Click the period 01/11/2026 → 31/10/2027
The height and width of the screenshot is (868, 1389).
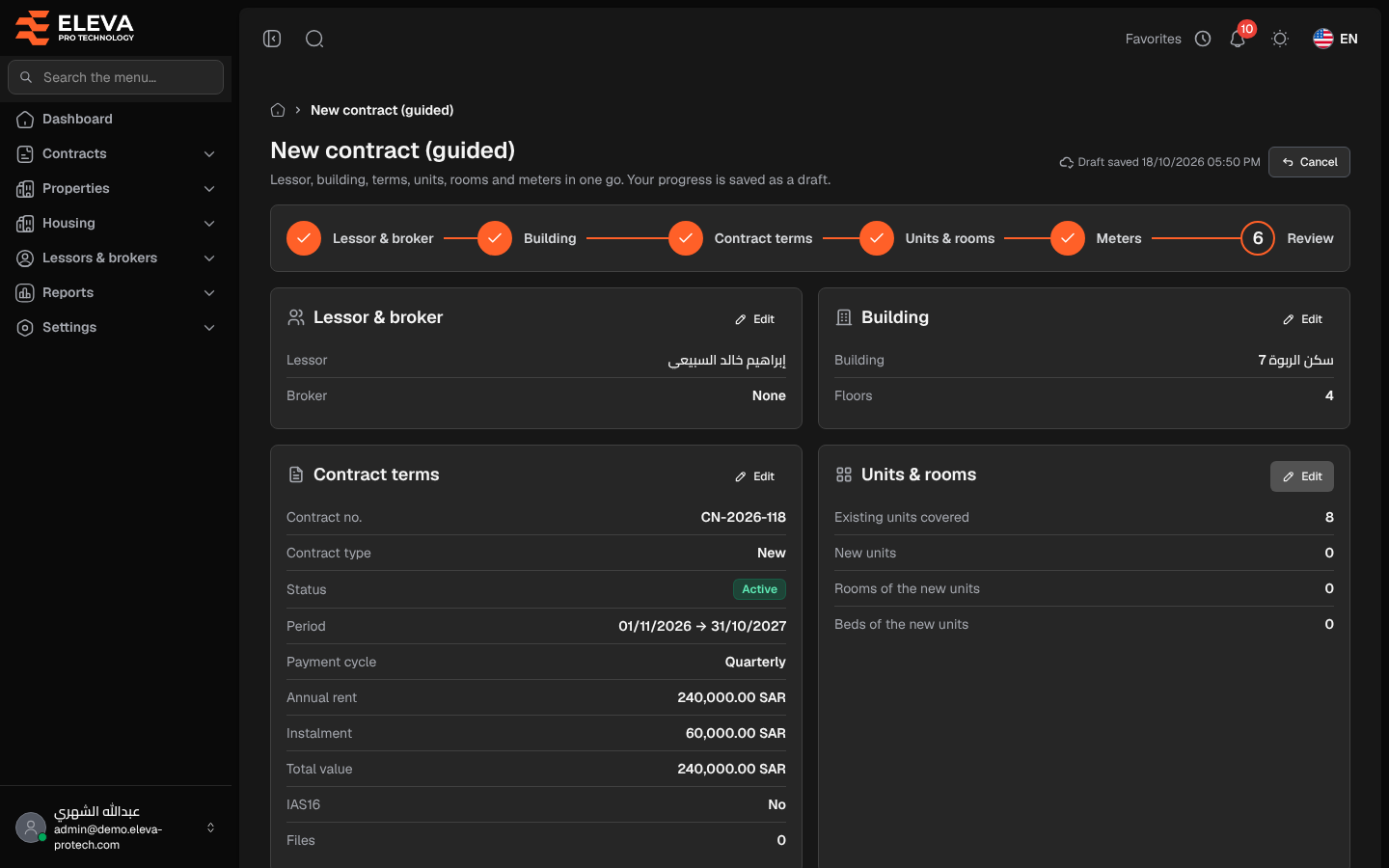pyautogui.click(x=702, y=626)
